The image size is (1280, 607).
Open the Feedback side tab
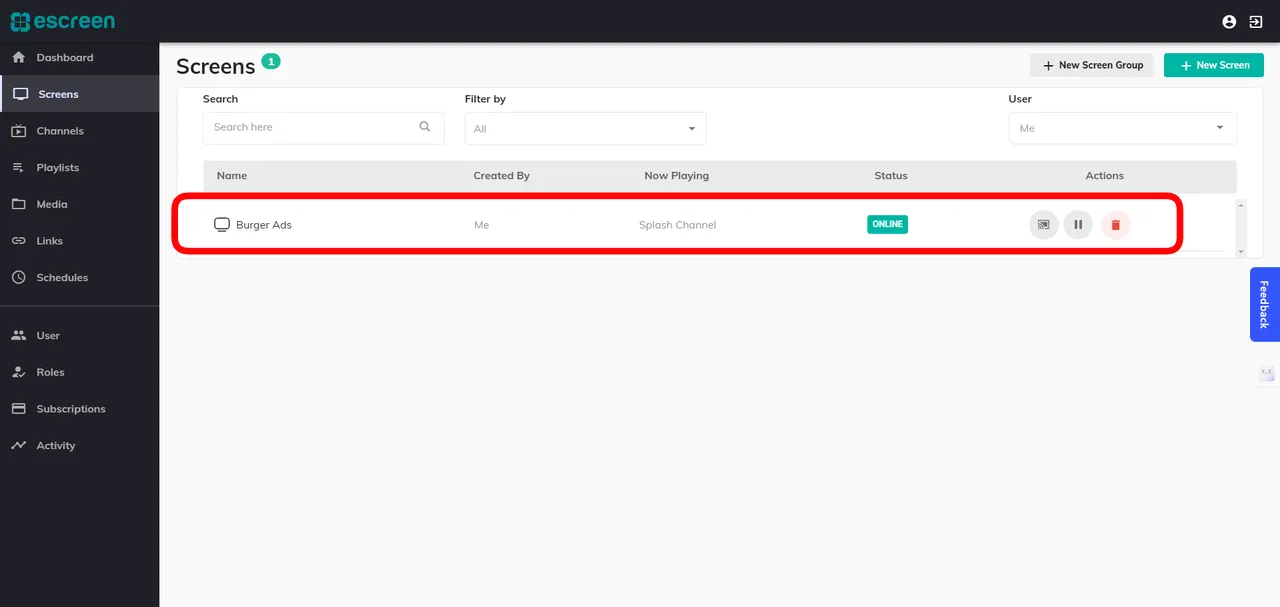[1263, 304]
